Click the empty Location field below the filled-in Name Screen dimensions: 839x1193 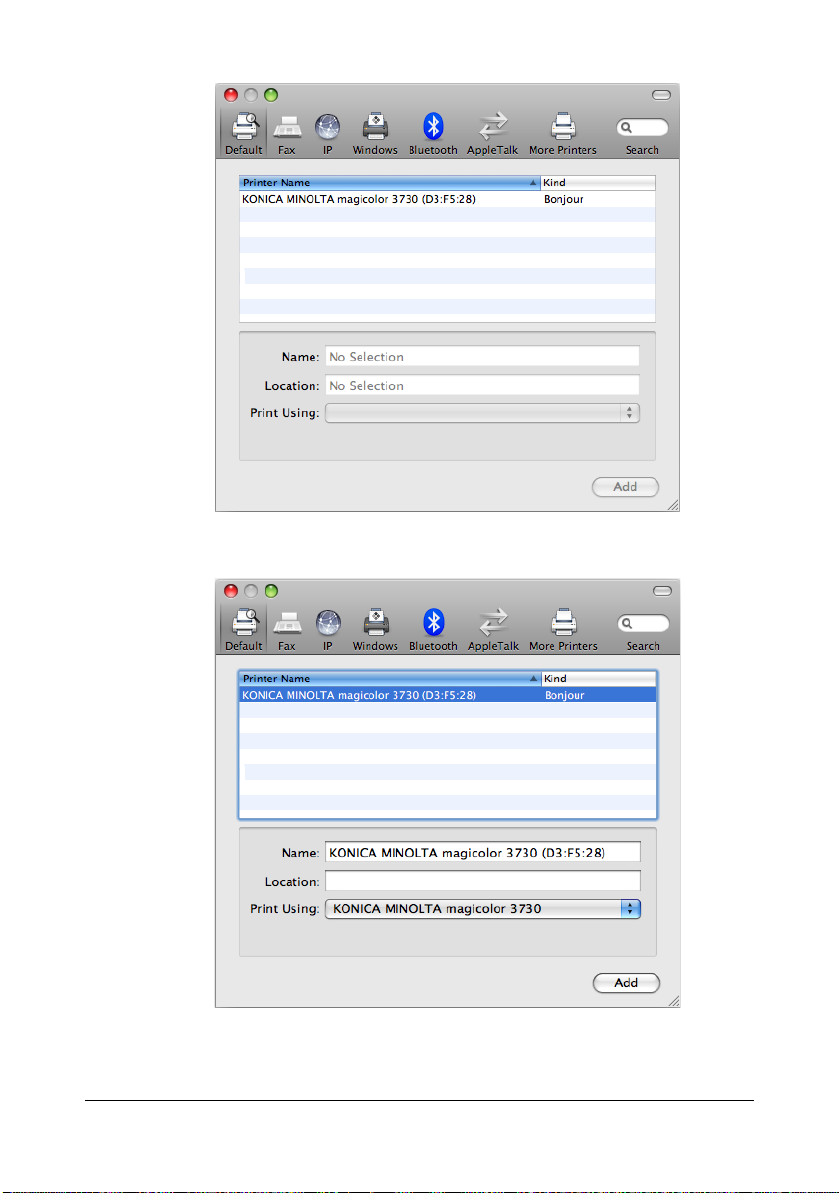[x=482, y=881]
